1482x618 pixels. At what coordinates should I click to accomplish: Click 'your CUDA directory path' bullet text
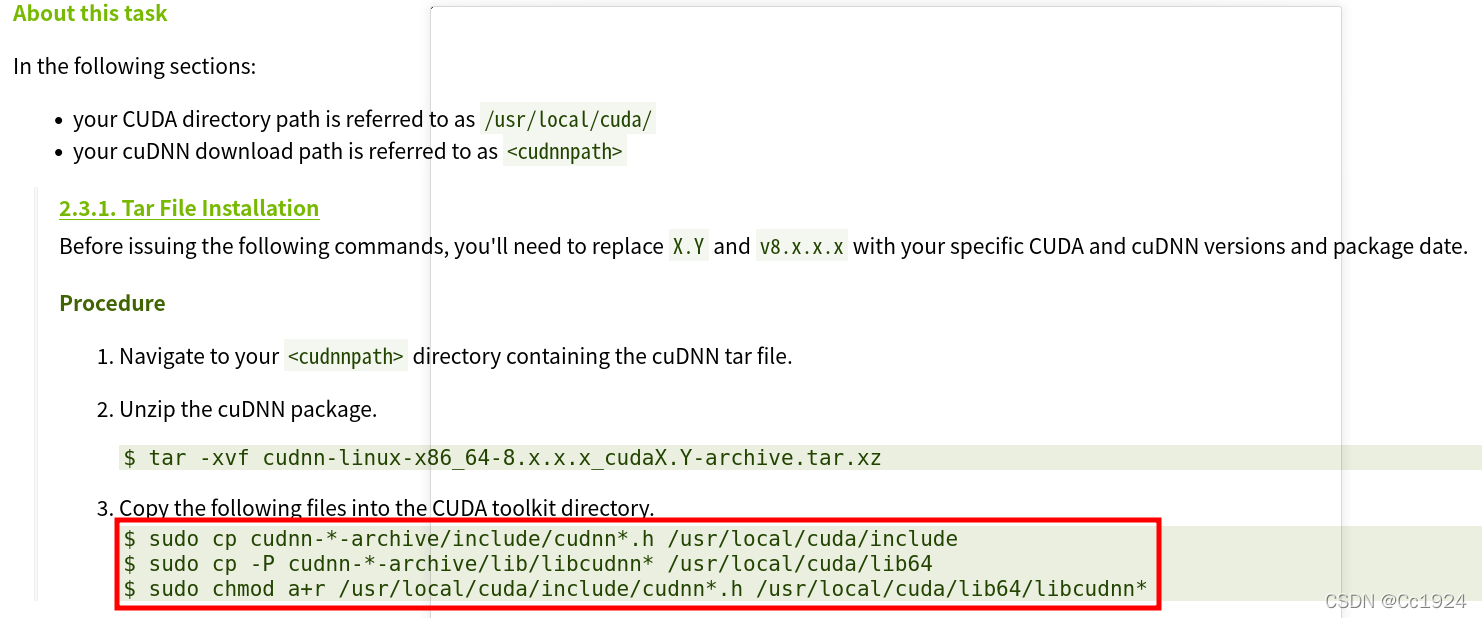[x=274, y=120]
